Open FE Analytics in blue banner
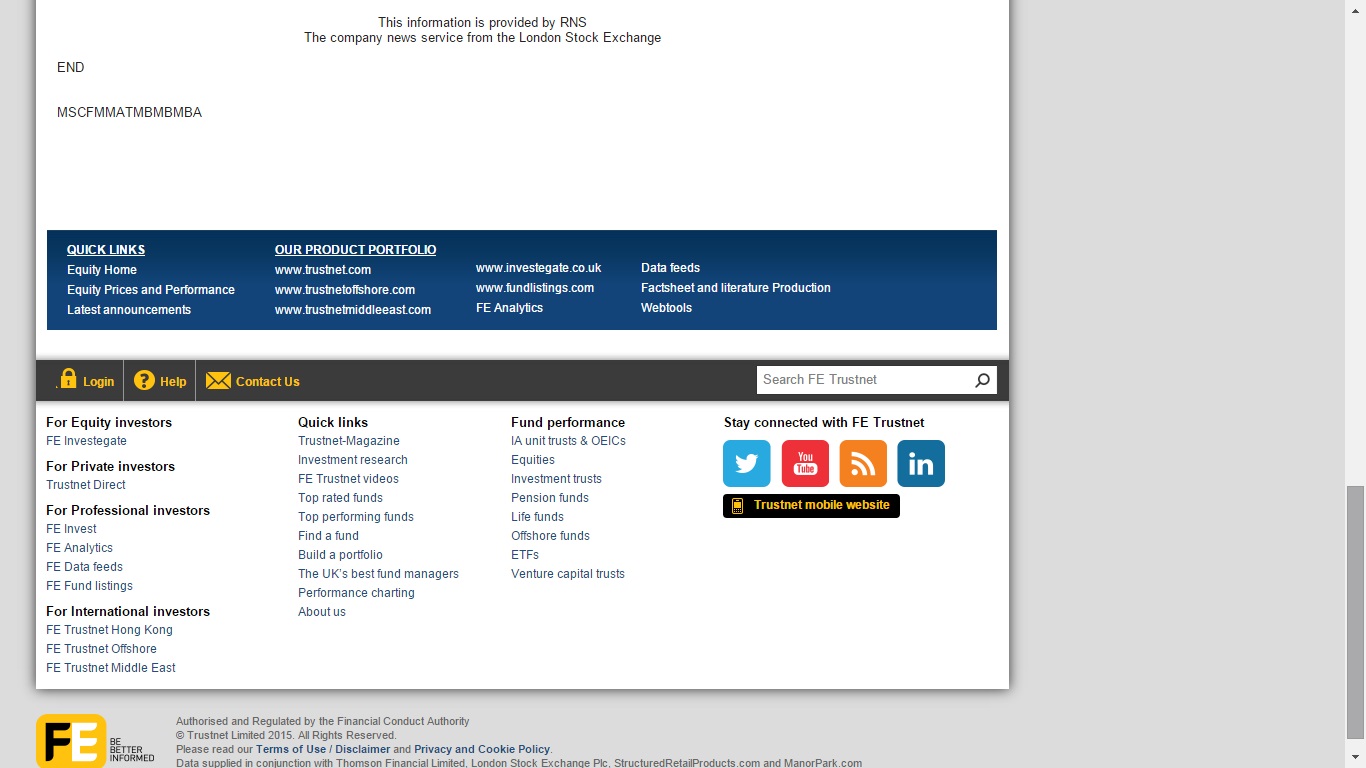1366x768 pixels. point(510,308)
